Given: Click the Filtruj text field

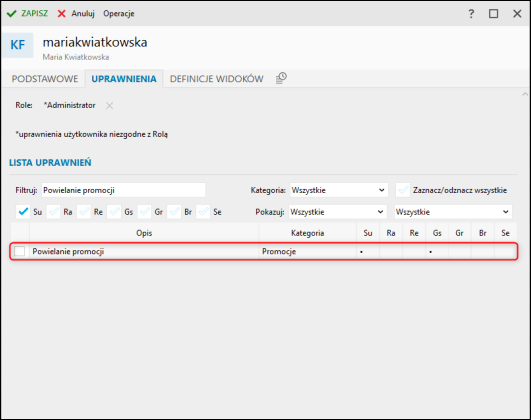Looking at the screenshot, I should click(x=124, y=190).
